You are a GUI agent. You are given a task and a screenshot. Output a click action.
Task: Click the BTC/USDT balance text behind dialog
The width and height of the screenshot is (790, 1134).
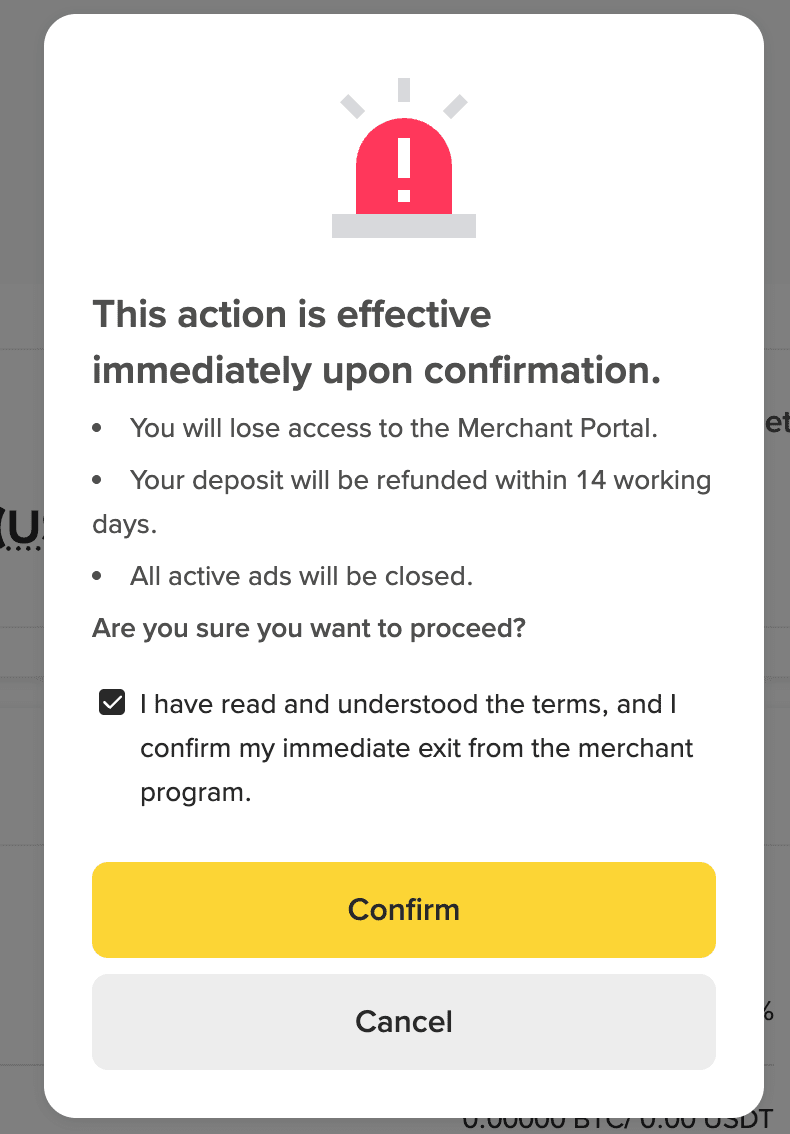coord(620,1124)
